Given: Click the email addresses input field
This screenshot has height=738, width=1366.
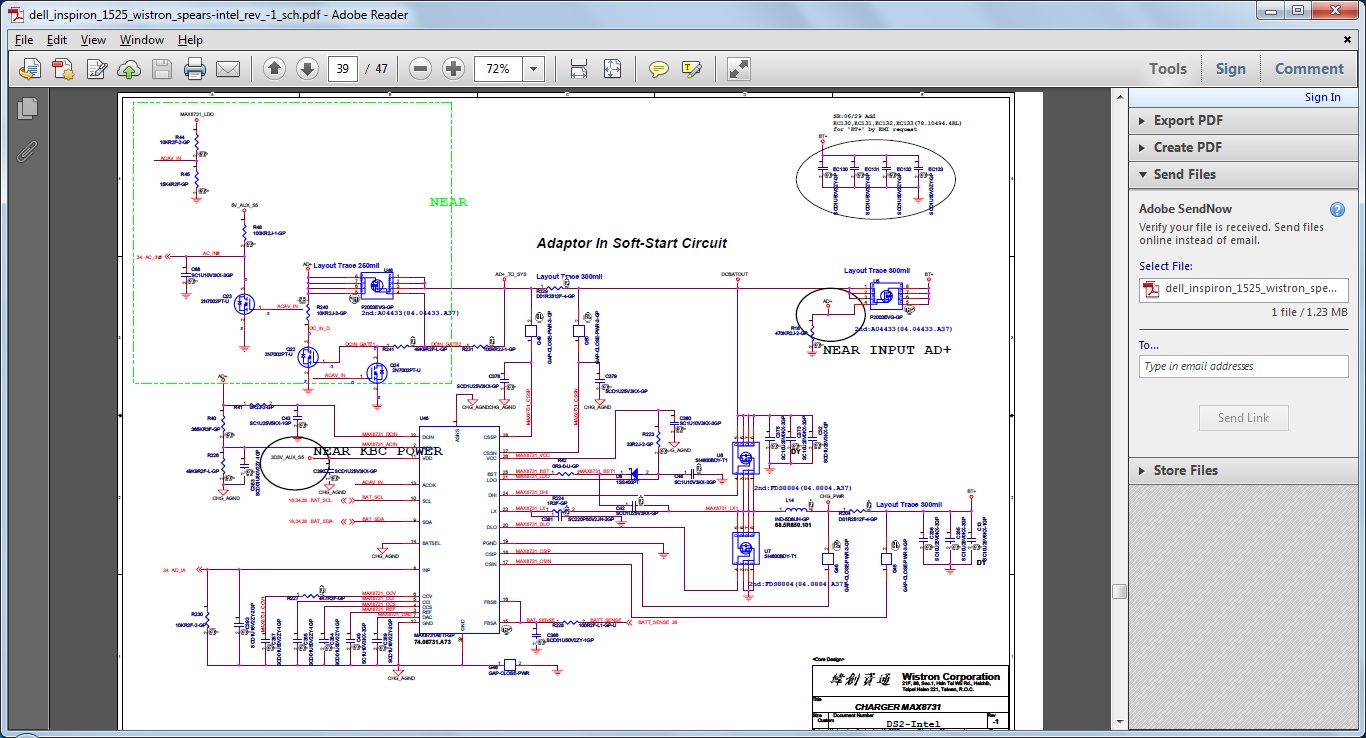Looking at the screenshot, I should point(1243,366).
